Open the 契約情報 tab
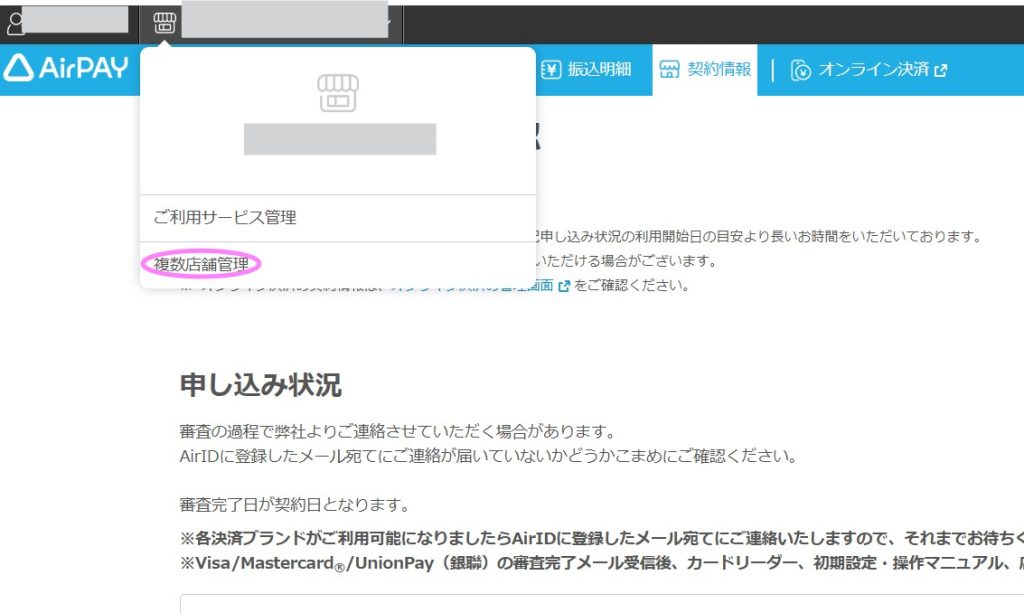Viewport: 1024px width, 613px height. pos(718,70)
